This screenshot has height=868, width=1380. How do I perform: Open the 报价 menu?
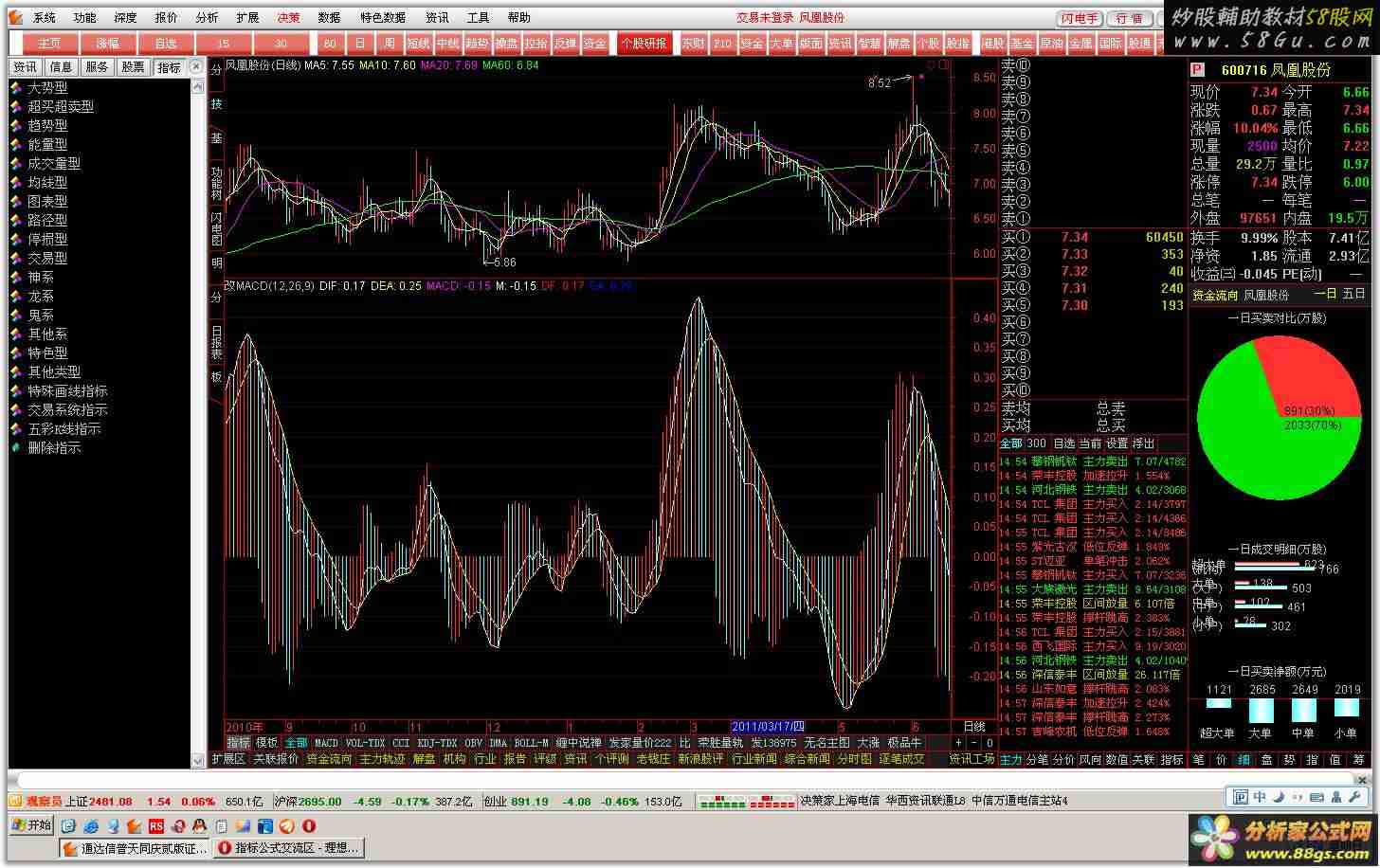click(x=167, y=17)
